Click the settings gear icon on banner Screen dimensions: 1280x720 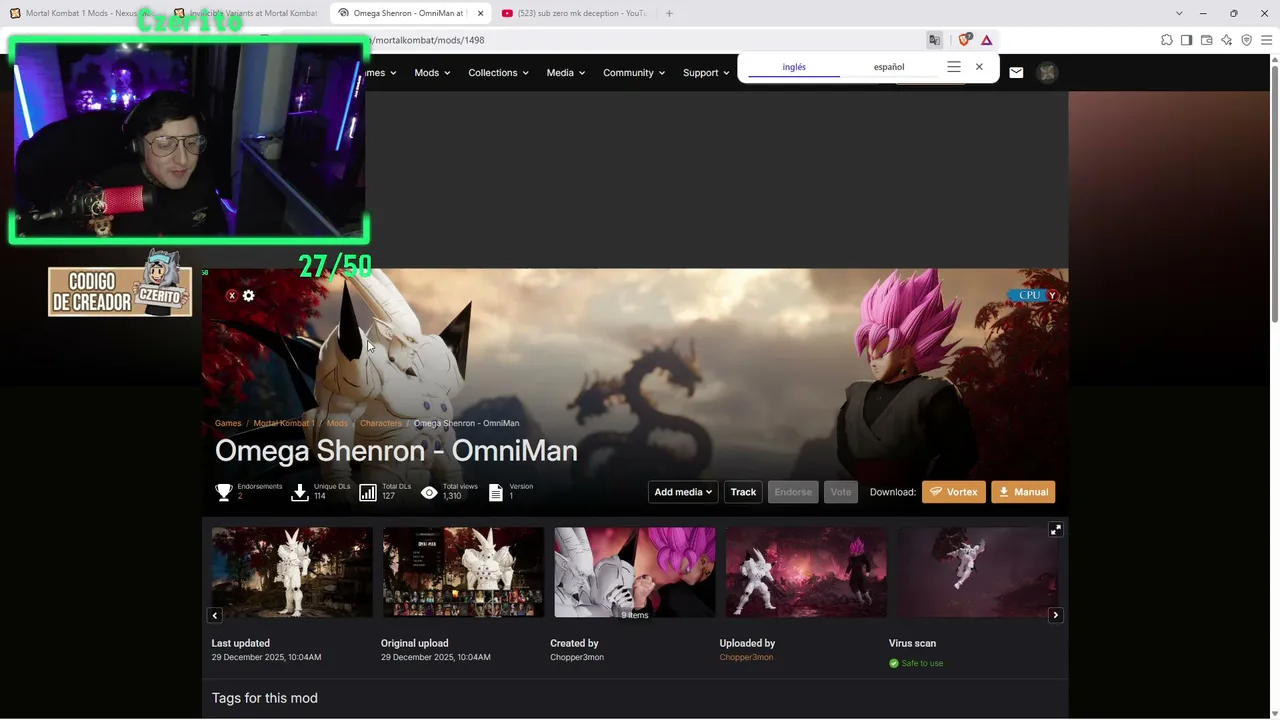click(249, 295)
